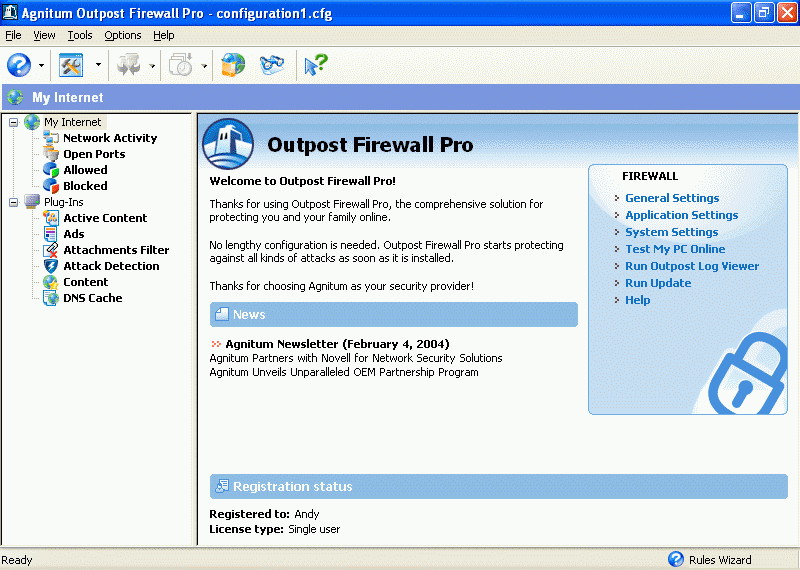Click the grayed double-arrows toolbar icon
Viewport: 800px width, 570px height.
(128, 65)
